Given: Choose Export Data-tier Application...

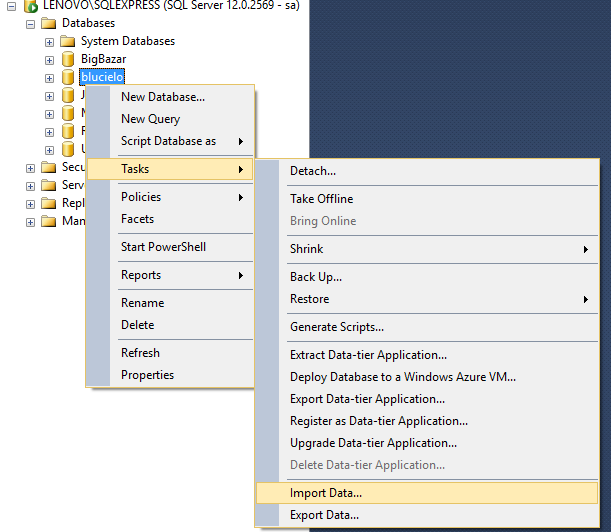Looking at the screenshot, I should [x=427, y=399].
